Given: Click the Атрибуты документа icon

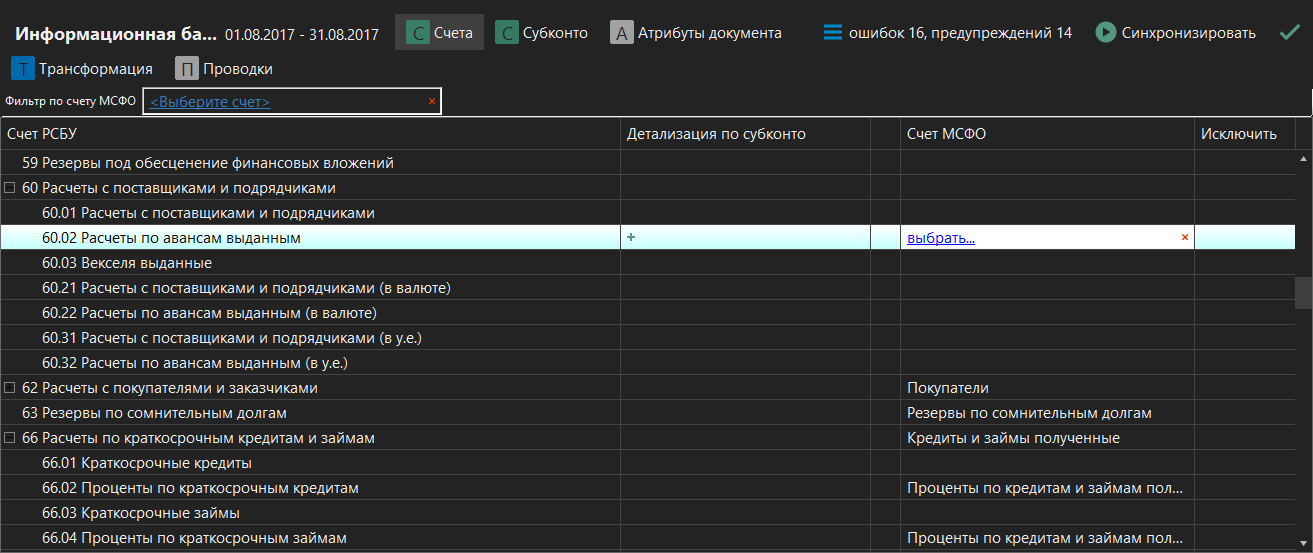Looking at the screenshot, I should 622,33.
